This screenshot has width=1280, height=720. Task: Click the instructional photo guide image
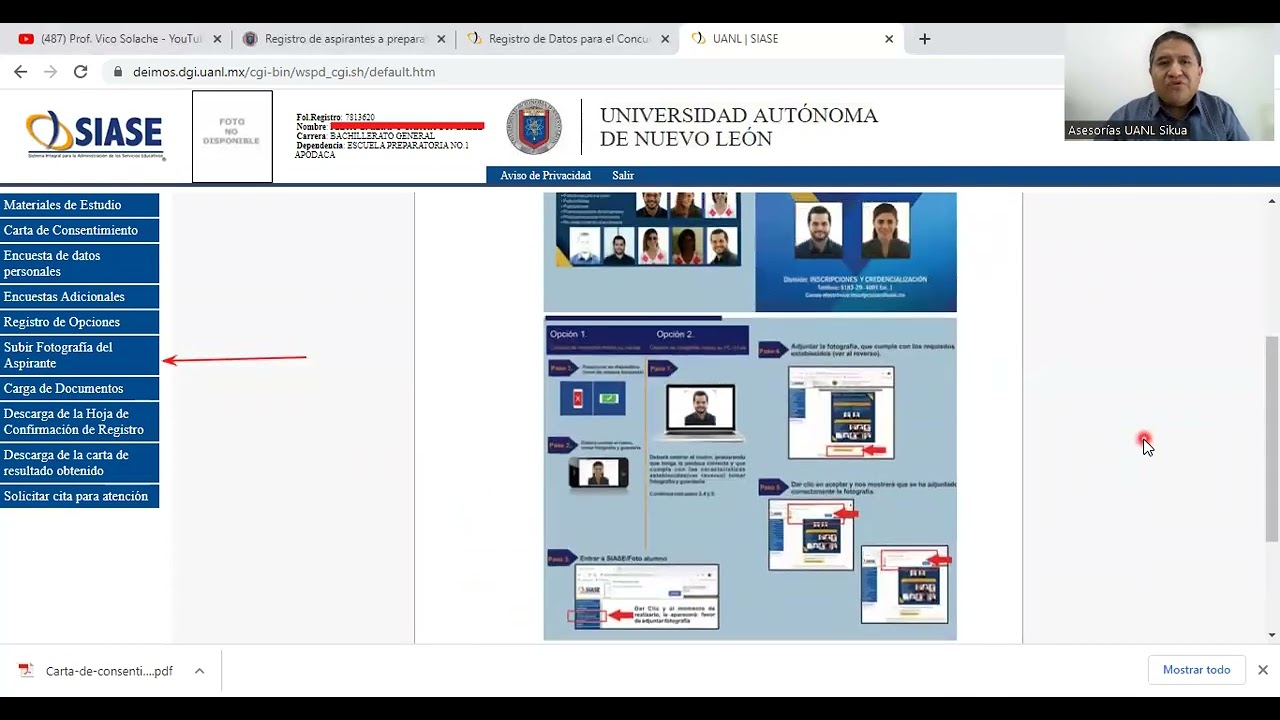click(x=750, y=417)
